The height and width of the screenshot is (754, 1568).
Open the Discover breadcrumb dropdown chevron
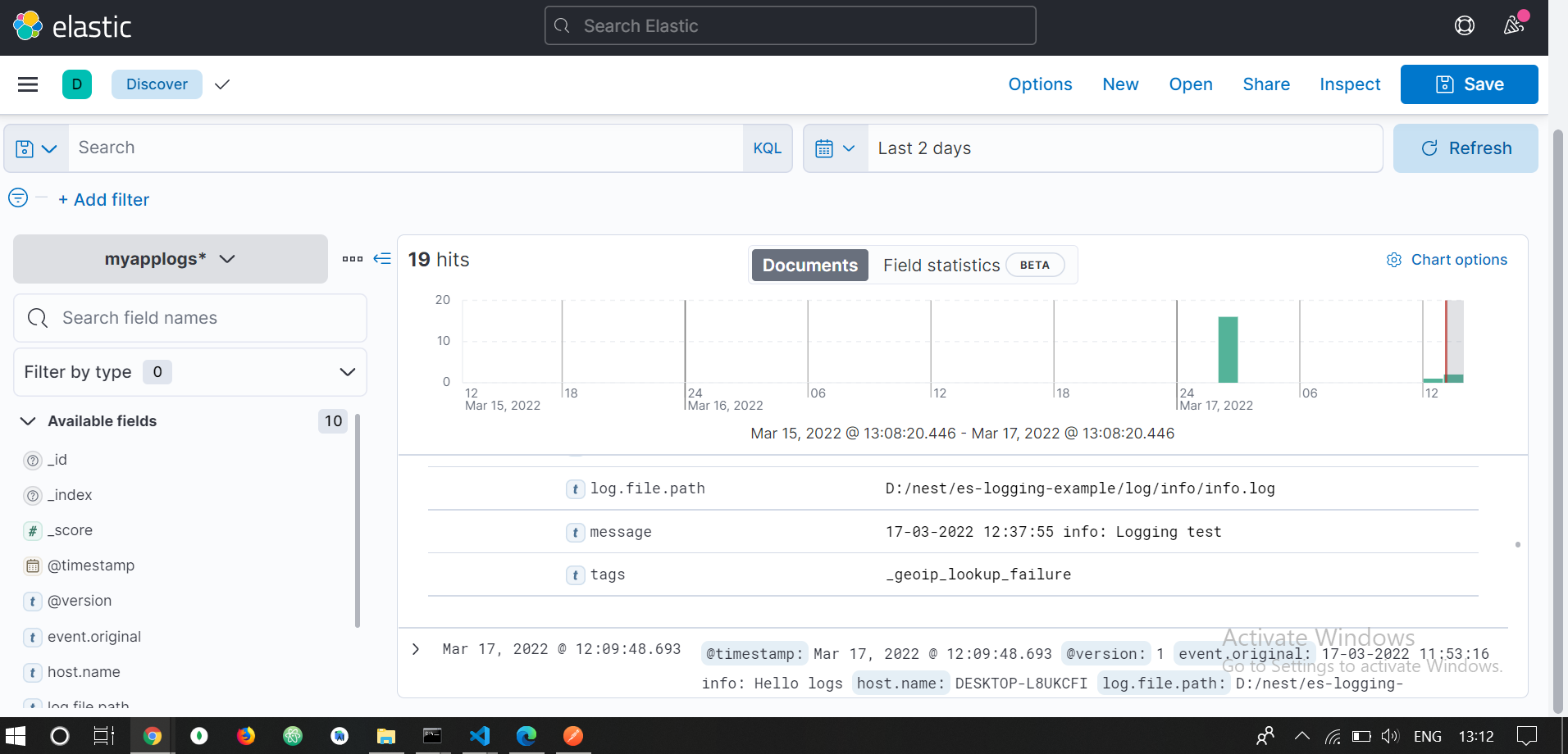click(x=222, y=84)
